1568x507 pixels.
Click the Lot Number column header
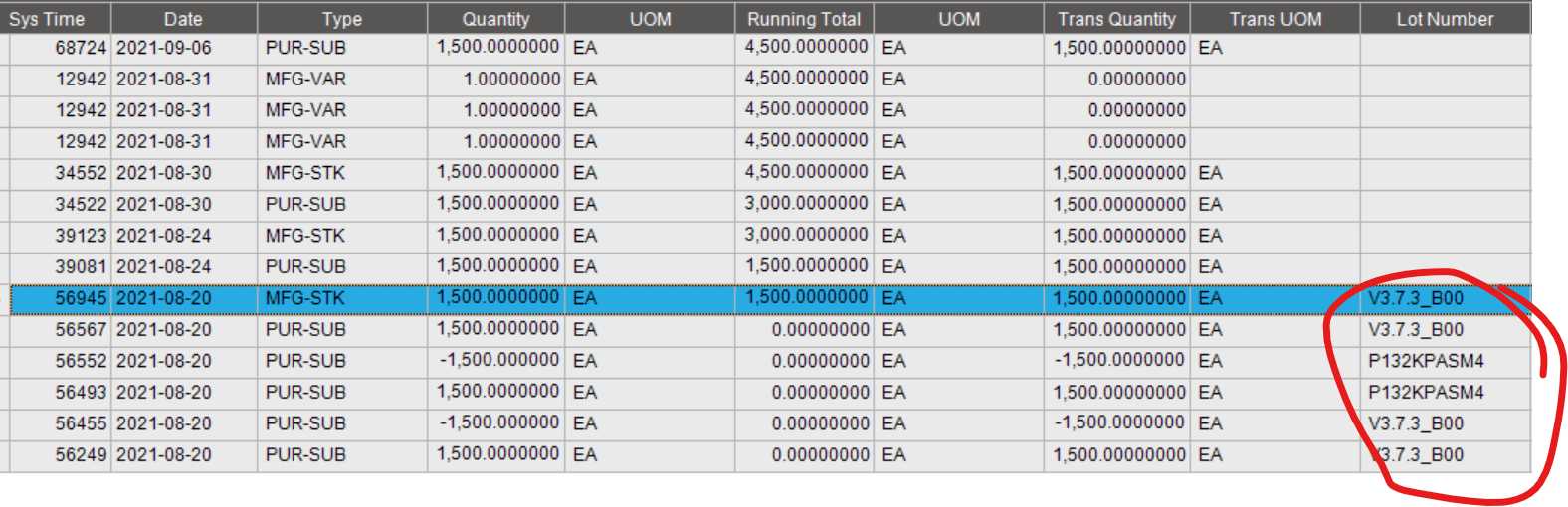tap(1445, 18)
